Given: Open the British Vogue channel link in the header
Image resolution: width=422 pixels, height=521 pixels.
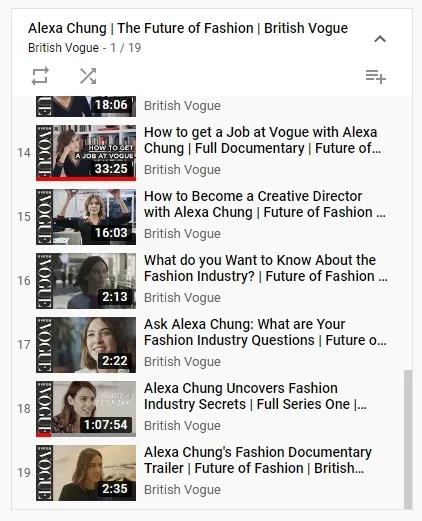Looking at the screenshot, I should tap(63, 48).
